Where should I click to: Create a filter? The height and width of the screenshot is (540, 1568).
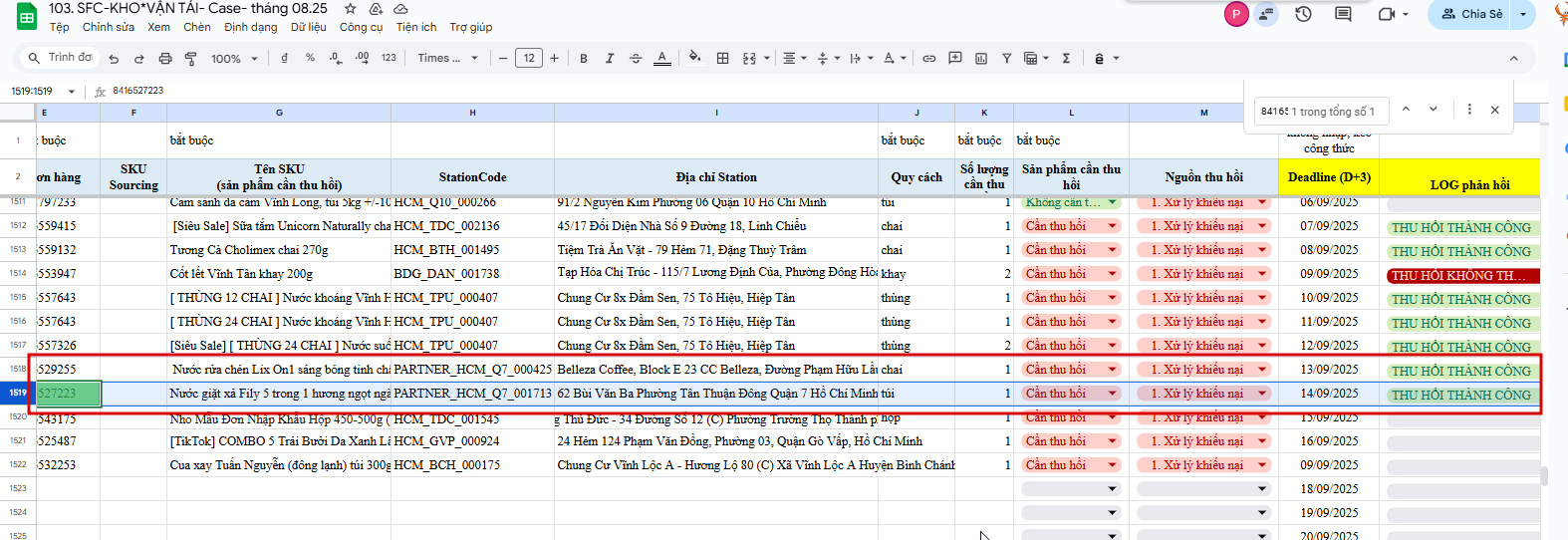tap(1007, 58)
